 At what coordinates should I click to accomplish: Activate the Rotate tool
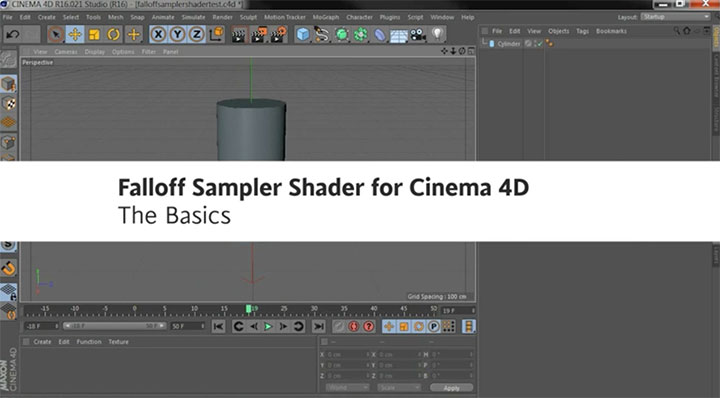(113, 34)
